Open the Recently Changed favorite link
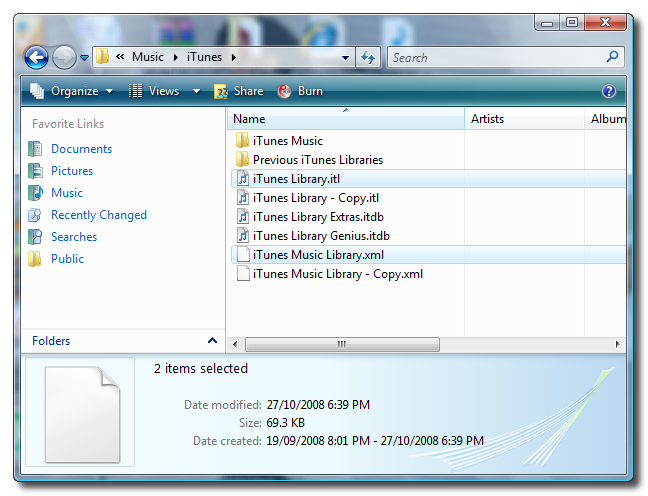 pos(98,215)
